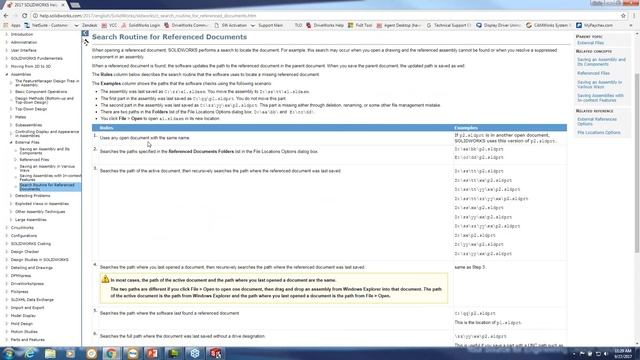The width and height of the screenshot is (640, 360).
Task: Expand the Administration topic
Action: 7,42
